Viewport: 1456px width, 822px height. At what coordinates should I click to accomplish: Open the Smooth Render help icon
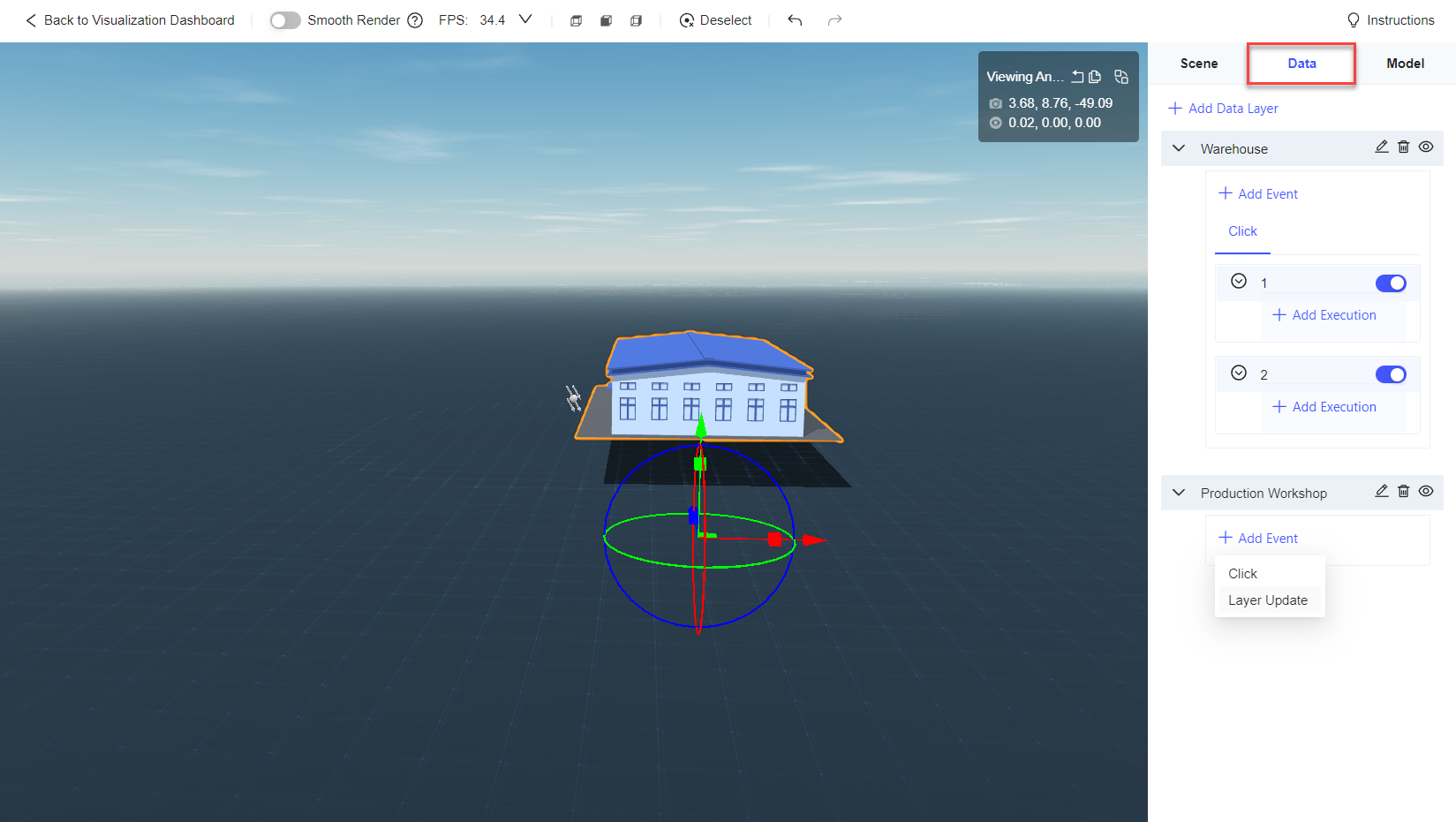point(415,20)
